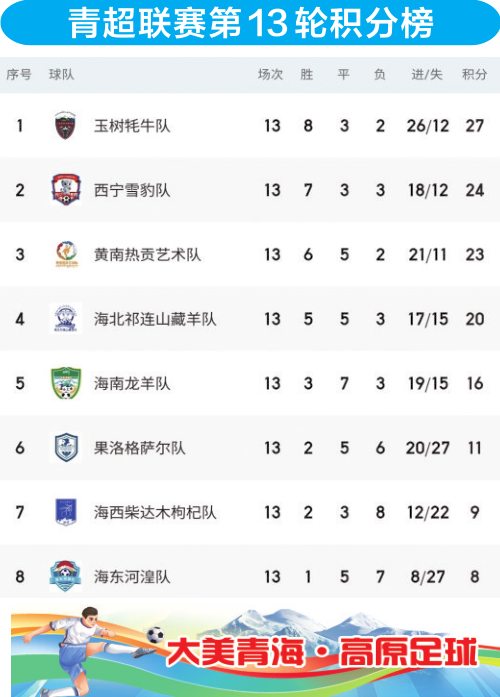Open the 西宁雪豹队 team name

click(x=132, y=190)
